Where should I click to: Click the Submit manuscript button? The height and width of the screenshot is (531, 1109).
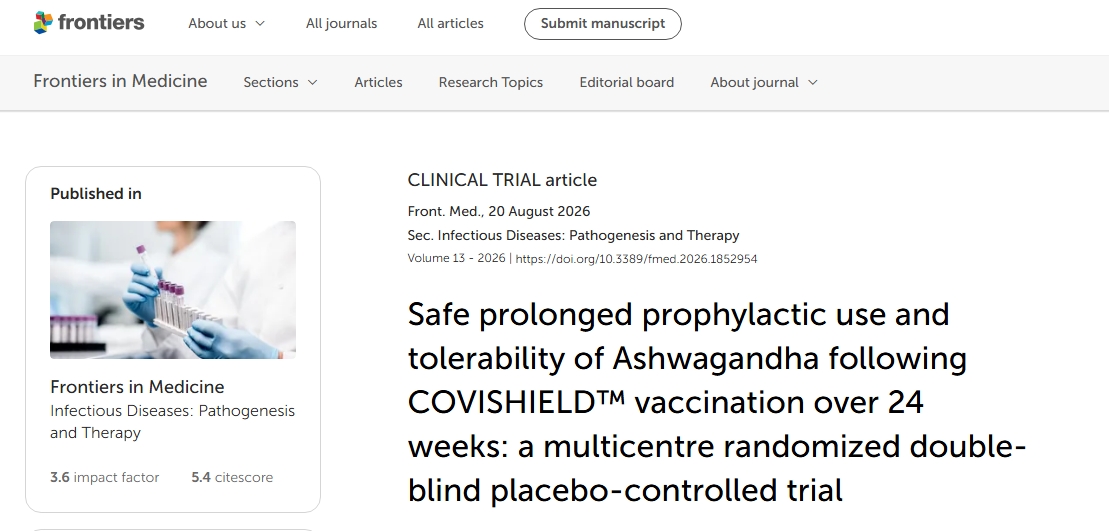(x=603, y=23)
